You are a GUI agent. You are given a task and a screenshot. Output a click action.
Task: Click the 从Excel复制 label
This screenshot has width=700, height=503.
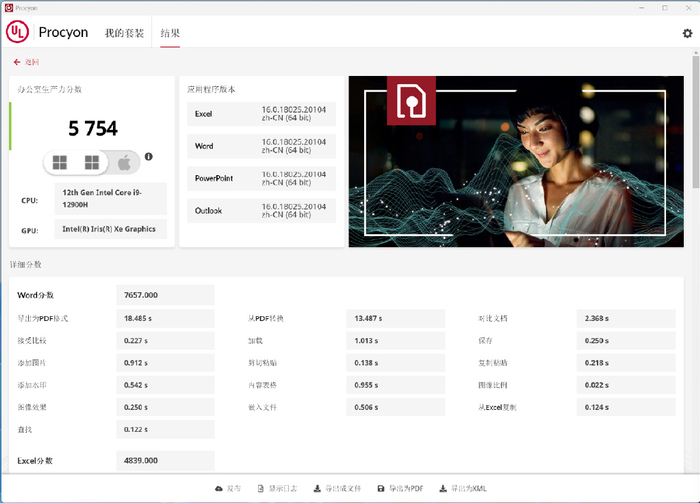(x=497, y=407)
